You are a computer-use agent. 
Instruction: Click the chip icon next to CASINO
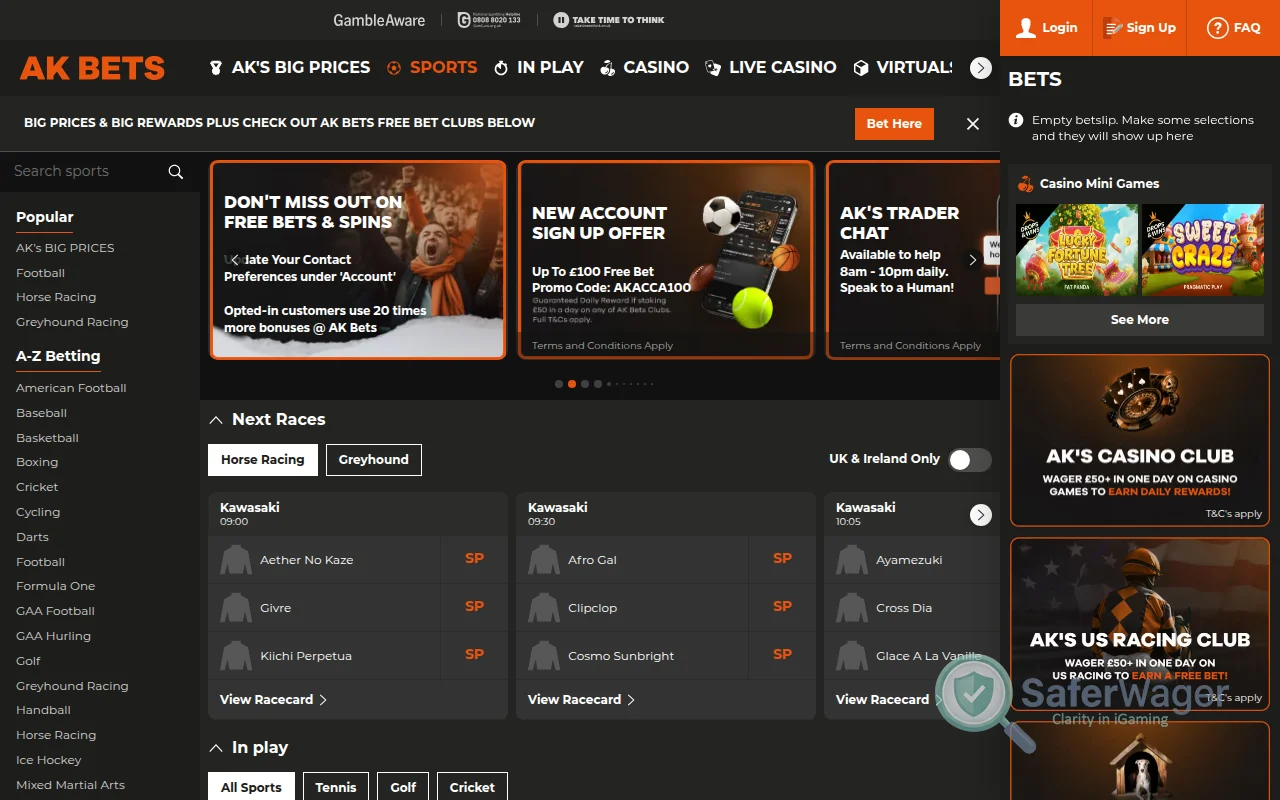[x=606, y=67]
